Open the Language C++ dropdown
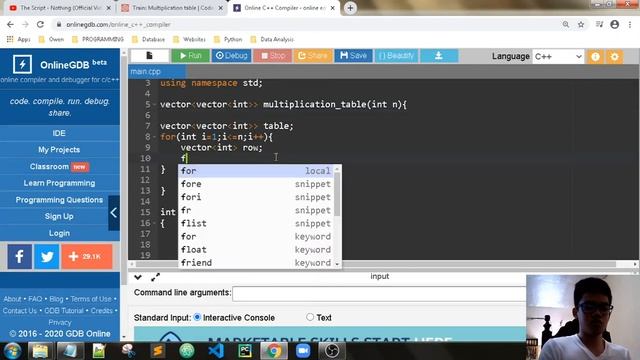This screenshot has width=640, height=360. coord(558,56)
